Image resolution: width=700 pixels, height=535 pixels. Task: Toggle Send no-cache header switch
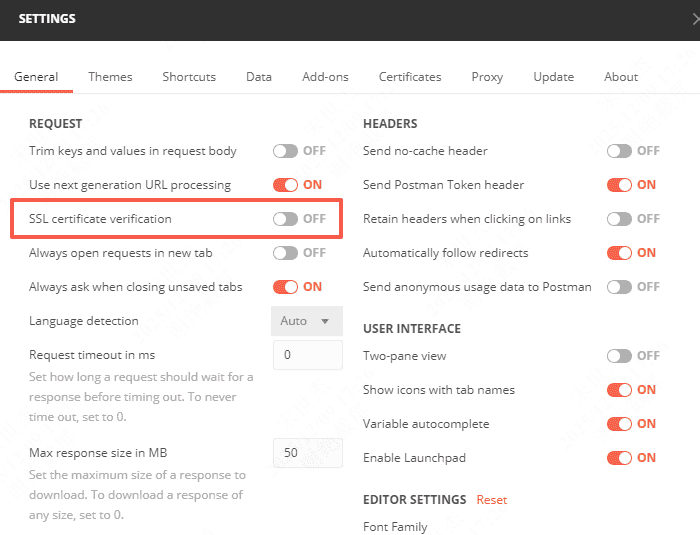620,151
